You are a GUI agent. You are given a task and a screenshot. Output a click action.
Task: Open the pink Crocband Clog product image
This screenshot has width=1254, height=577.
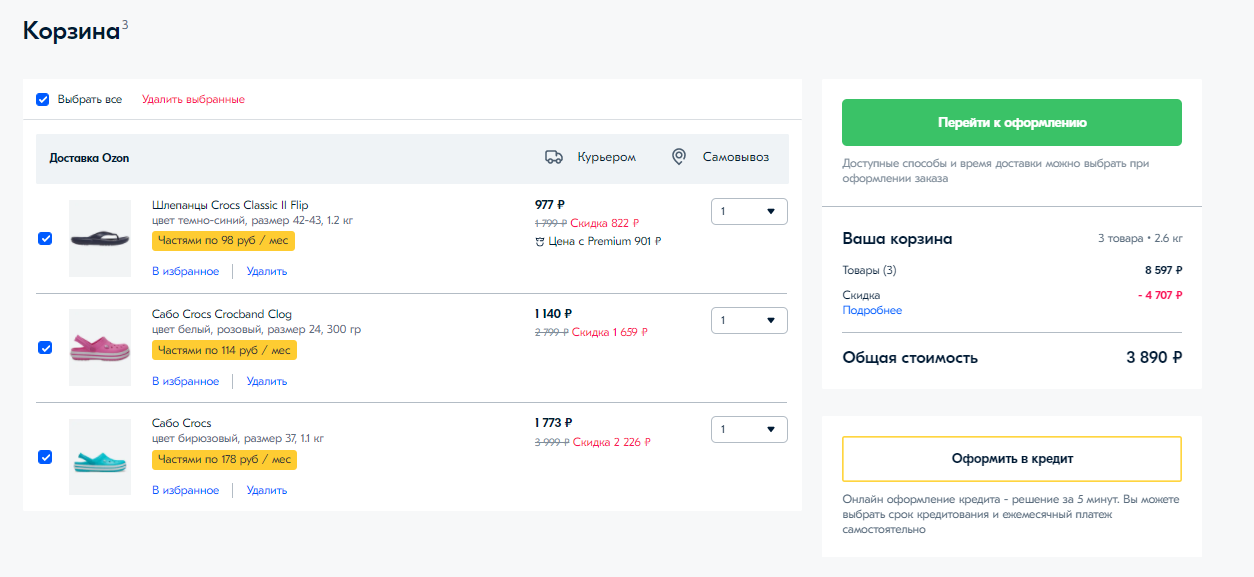click(x=100, y=348)
